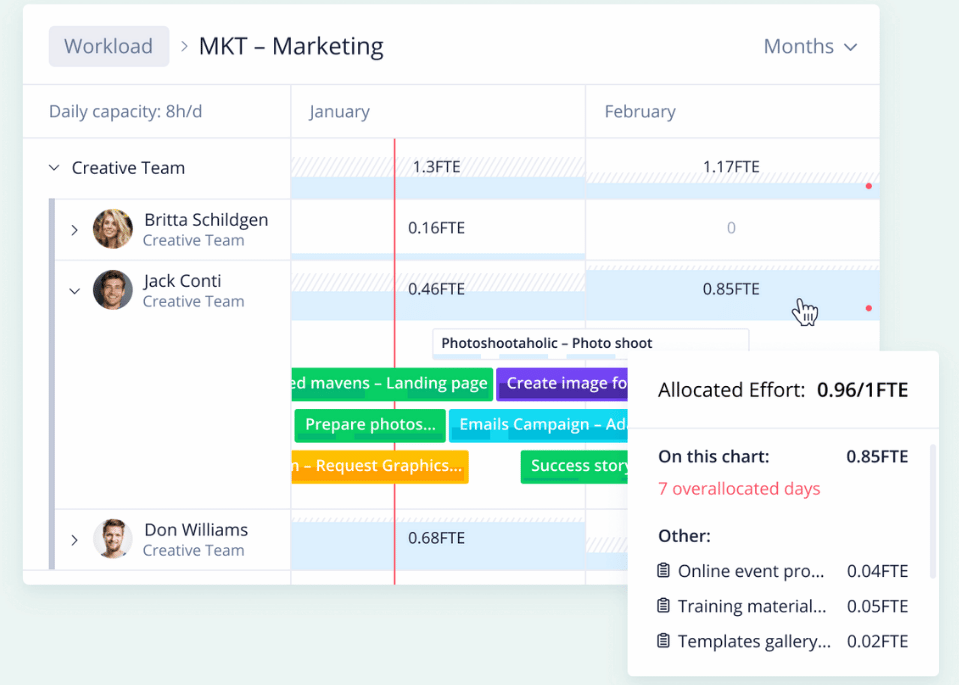
Task: Click the Workload breadcrumb item
Action: pyautogui.click(x=108, y=45)
